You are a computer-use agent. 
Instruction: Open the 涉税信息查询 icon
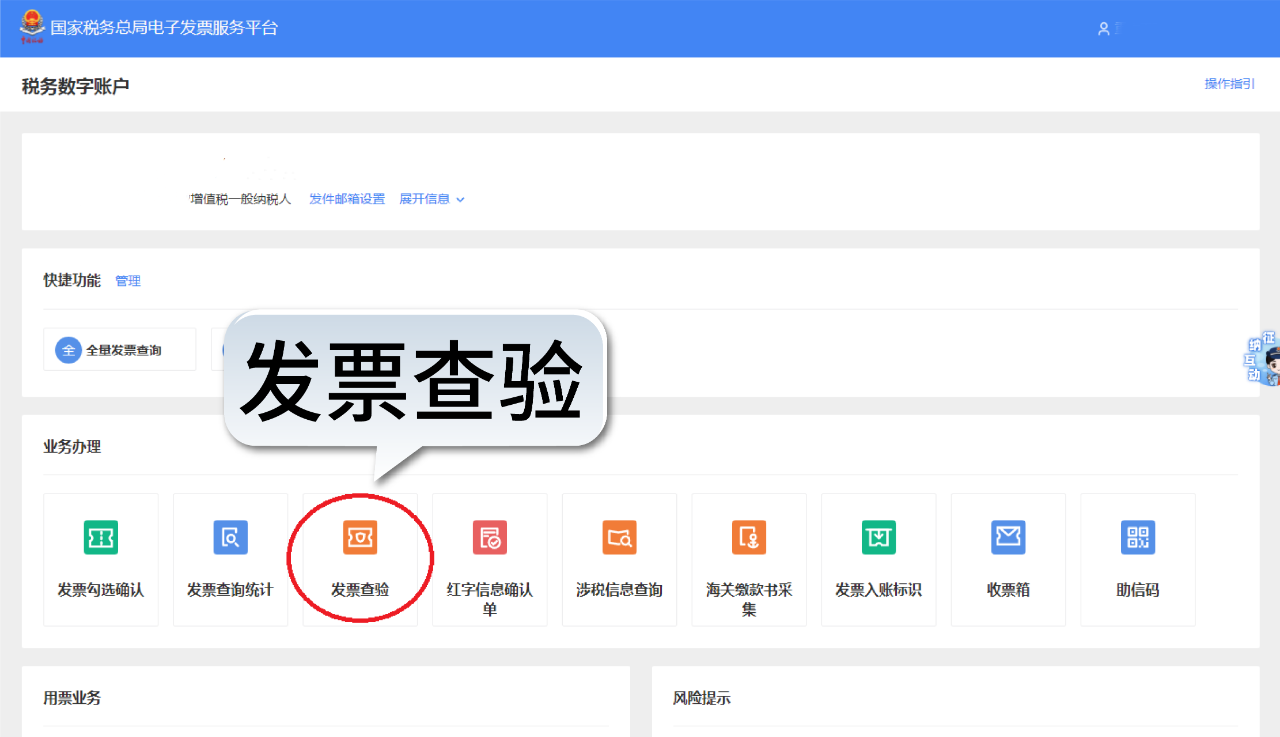tap(619, 538)
